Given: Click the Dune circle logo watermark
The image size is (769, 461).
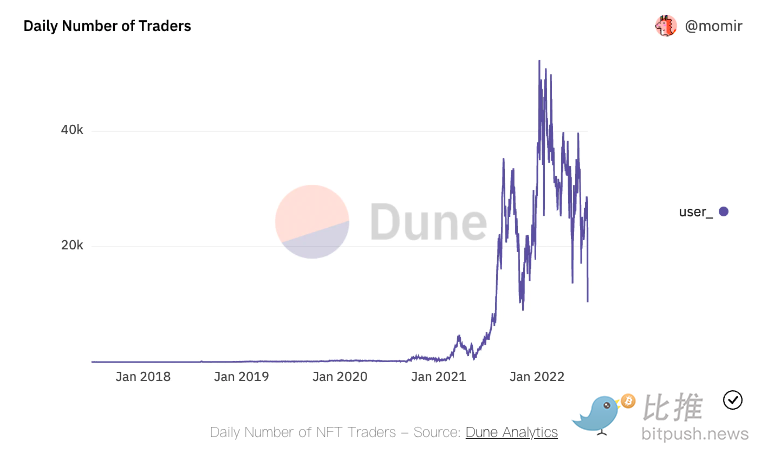Looking at the screenshot, I should 312,222.
